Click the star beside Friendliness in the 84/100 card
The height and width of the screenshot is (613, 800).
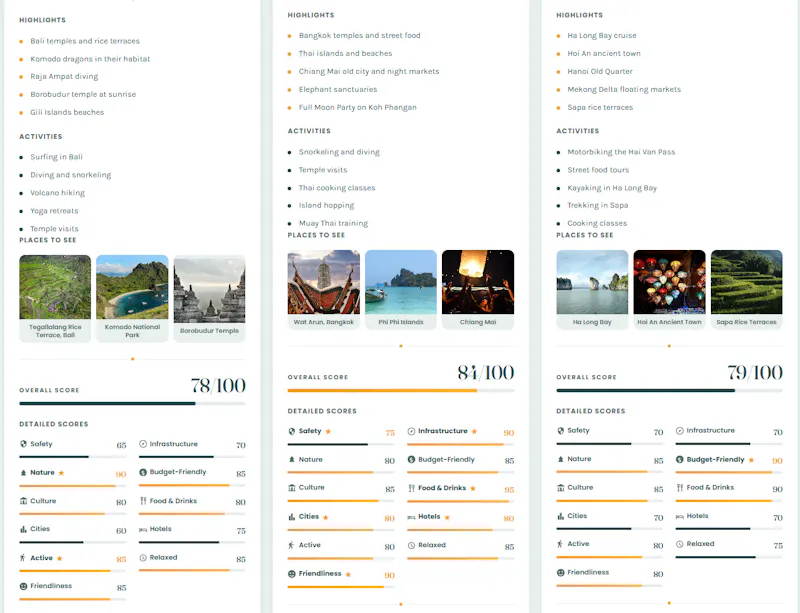click(x=348, y=574)
